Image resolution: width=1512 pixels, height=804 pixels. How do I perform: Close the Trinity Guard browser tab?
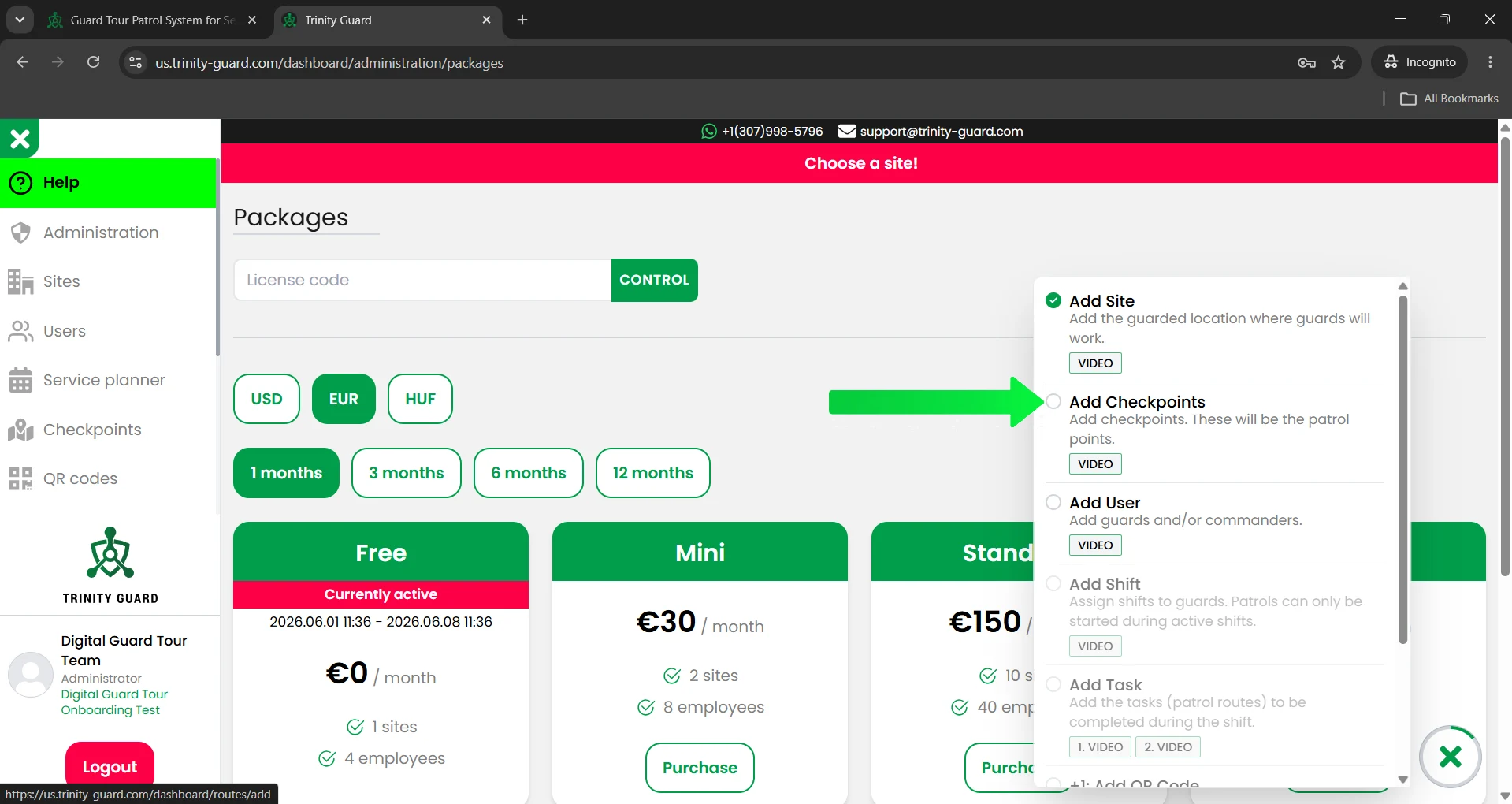click(486, 20)
